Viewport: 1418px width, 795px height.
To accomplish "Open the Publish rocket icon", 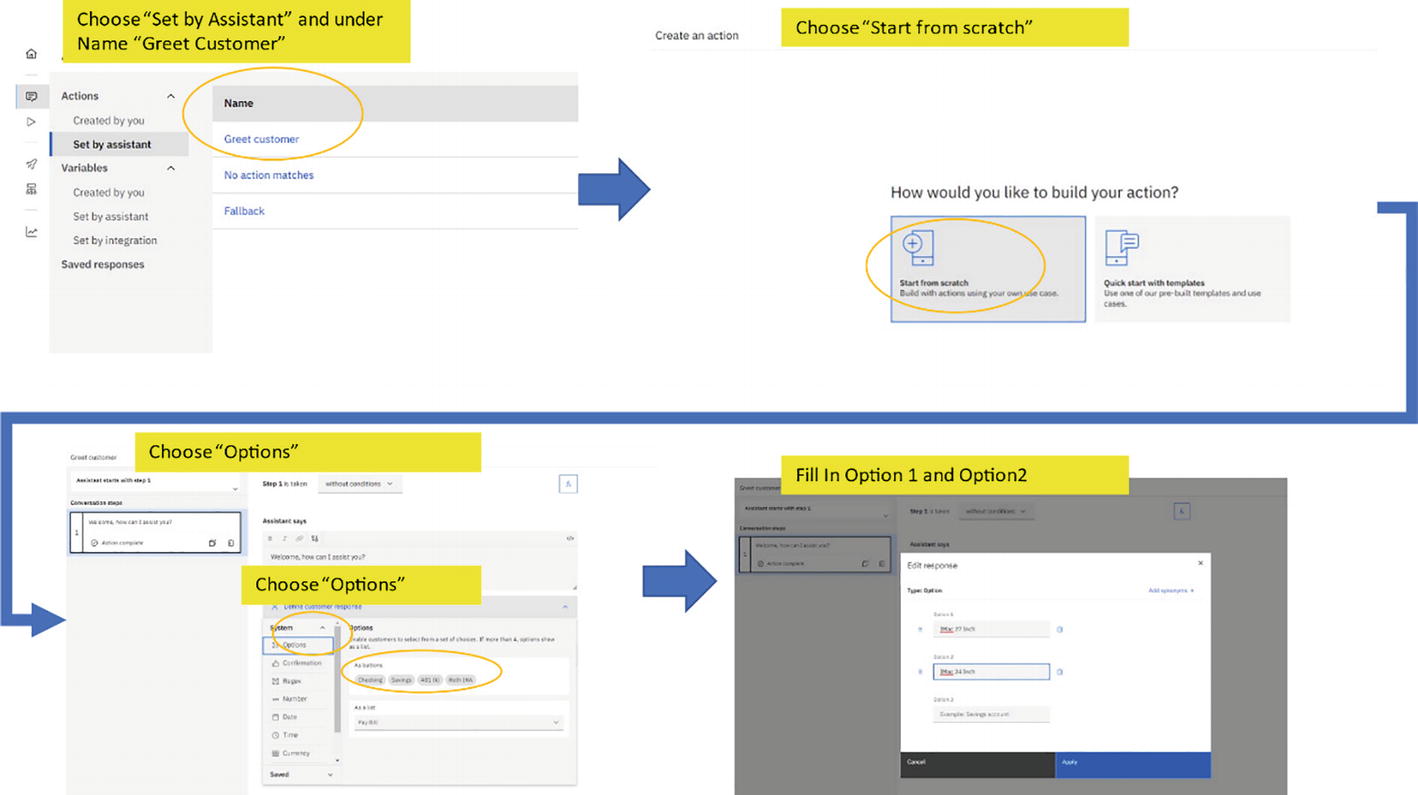I will coord(31,164).
